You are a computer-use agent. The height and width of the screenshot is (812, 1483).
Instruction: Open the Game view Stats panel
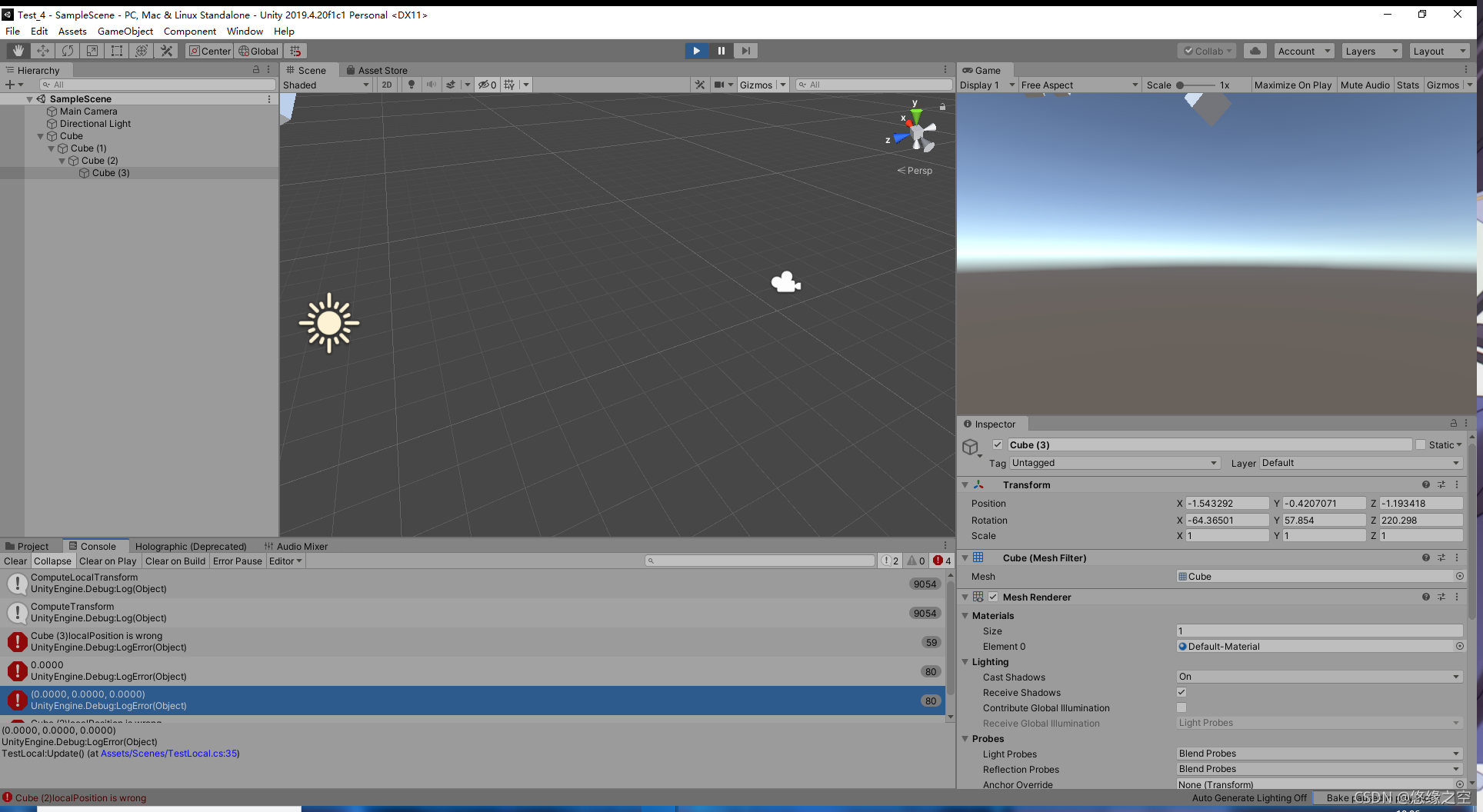click(1408, 85)
